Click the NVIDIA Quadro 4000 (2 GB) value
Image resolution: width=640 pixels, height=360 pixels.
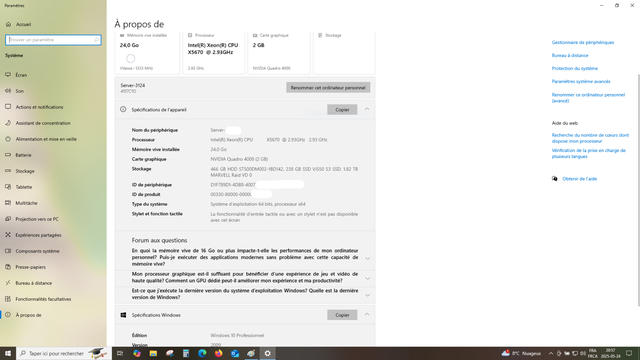[239, 159]
